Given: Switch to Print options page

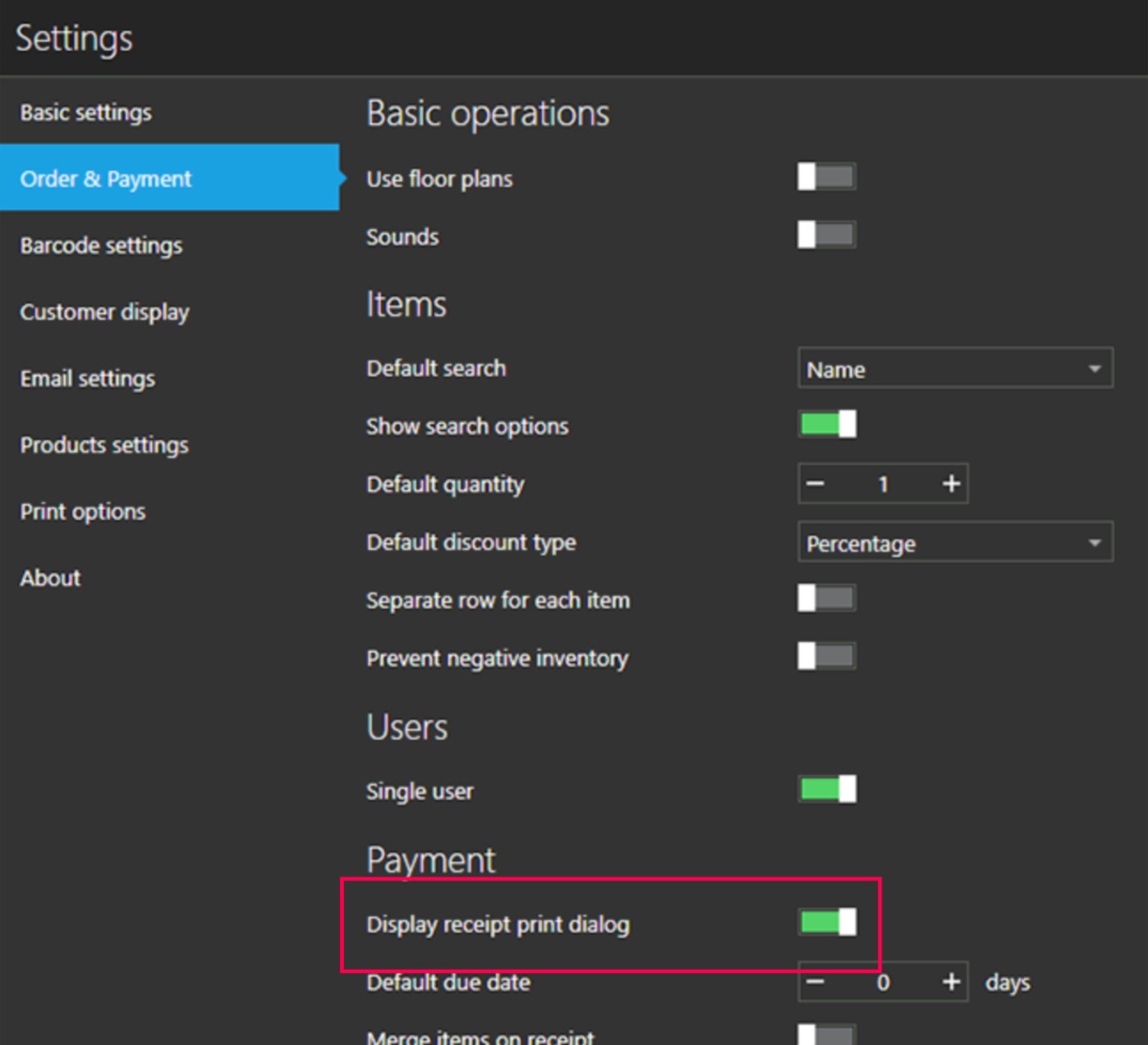Looking at the screenshot, I should (82, 511).
